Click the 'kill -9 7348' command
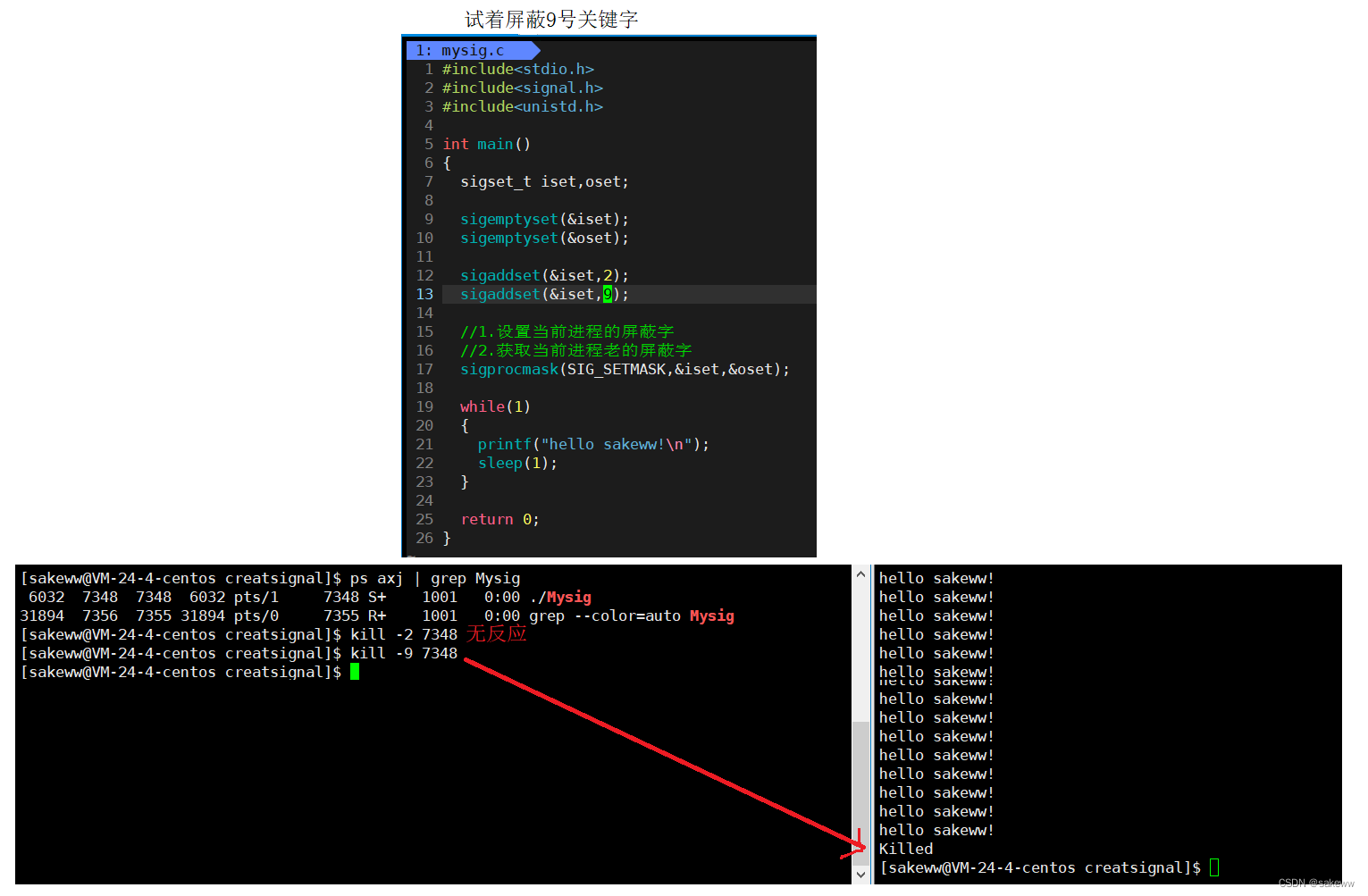Viewport: 1368px width, 896px height. (404, 653)
